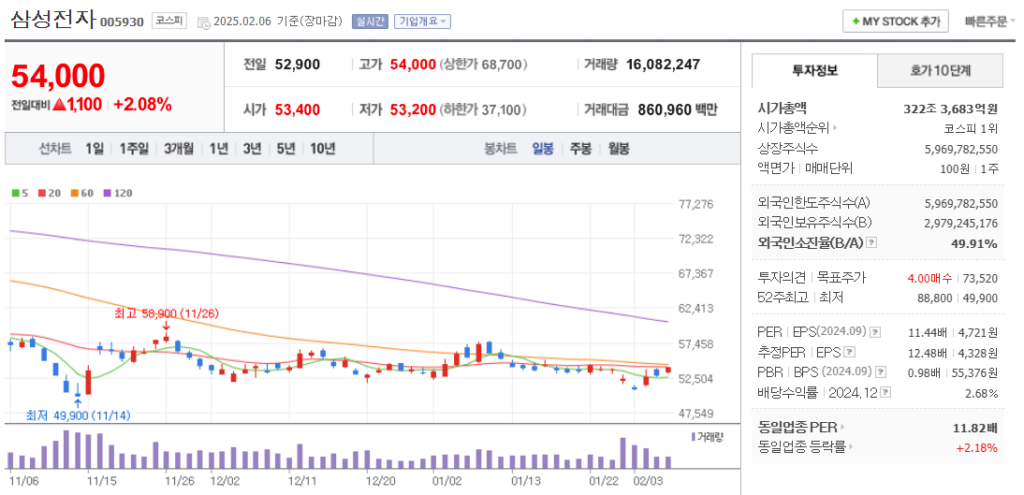This screenshot has width=1024, height=495.
Task: Expand the arrow next to 동일업종 등락률
Action: coord(850,448)
